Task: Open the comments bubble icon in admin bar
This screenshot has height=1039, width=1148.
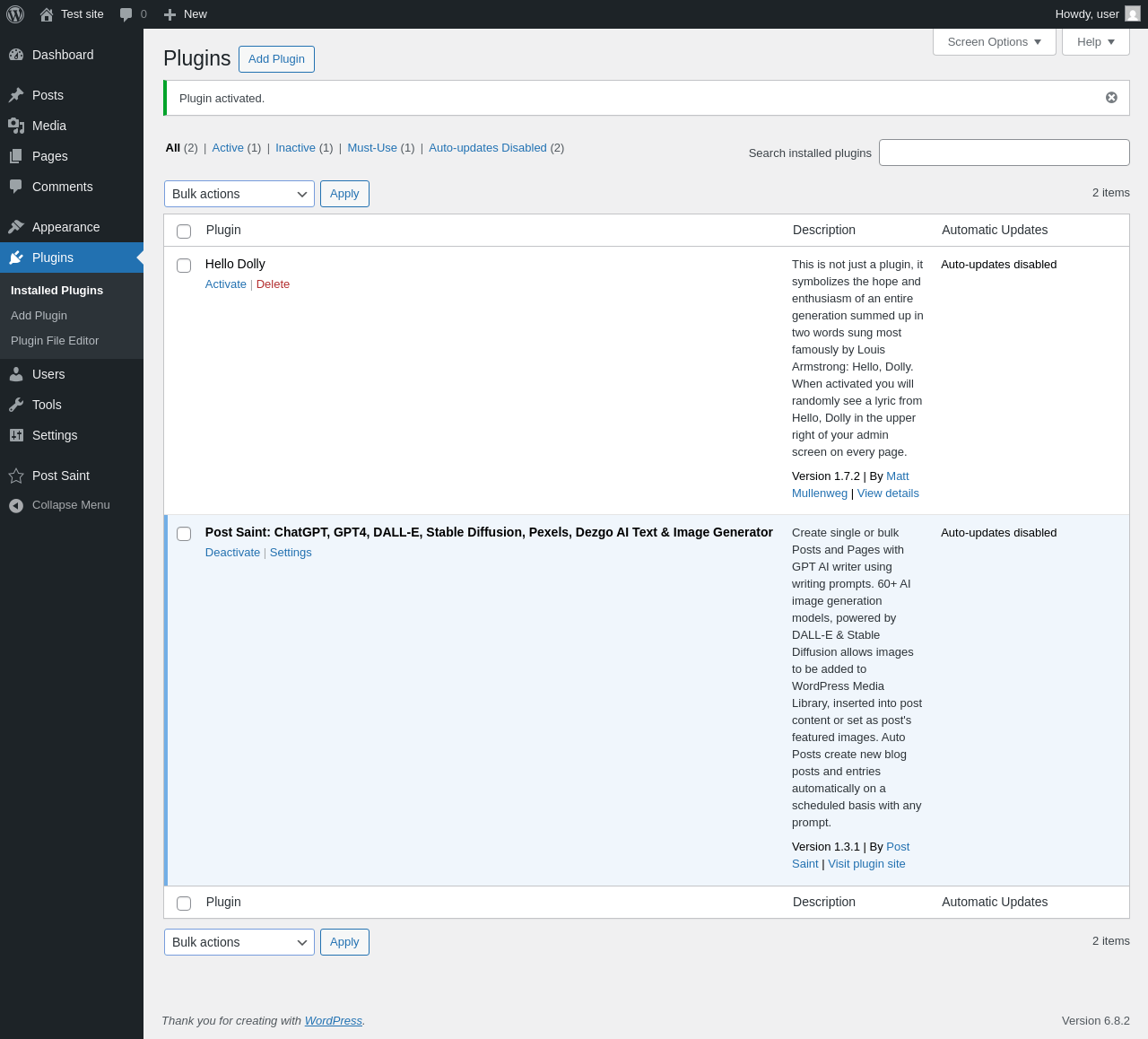Action: click(126, 14)
